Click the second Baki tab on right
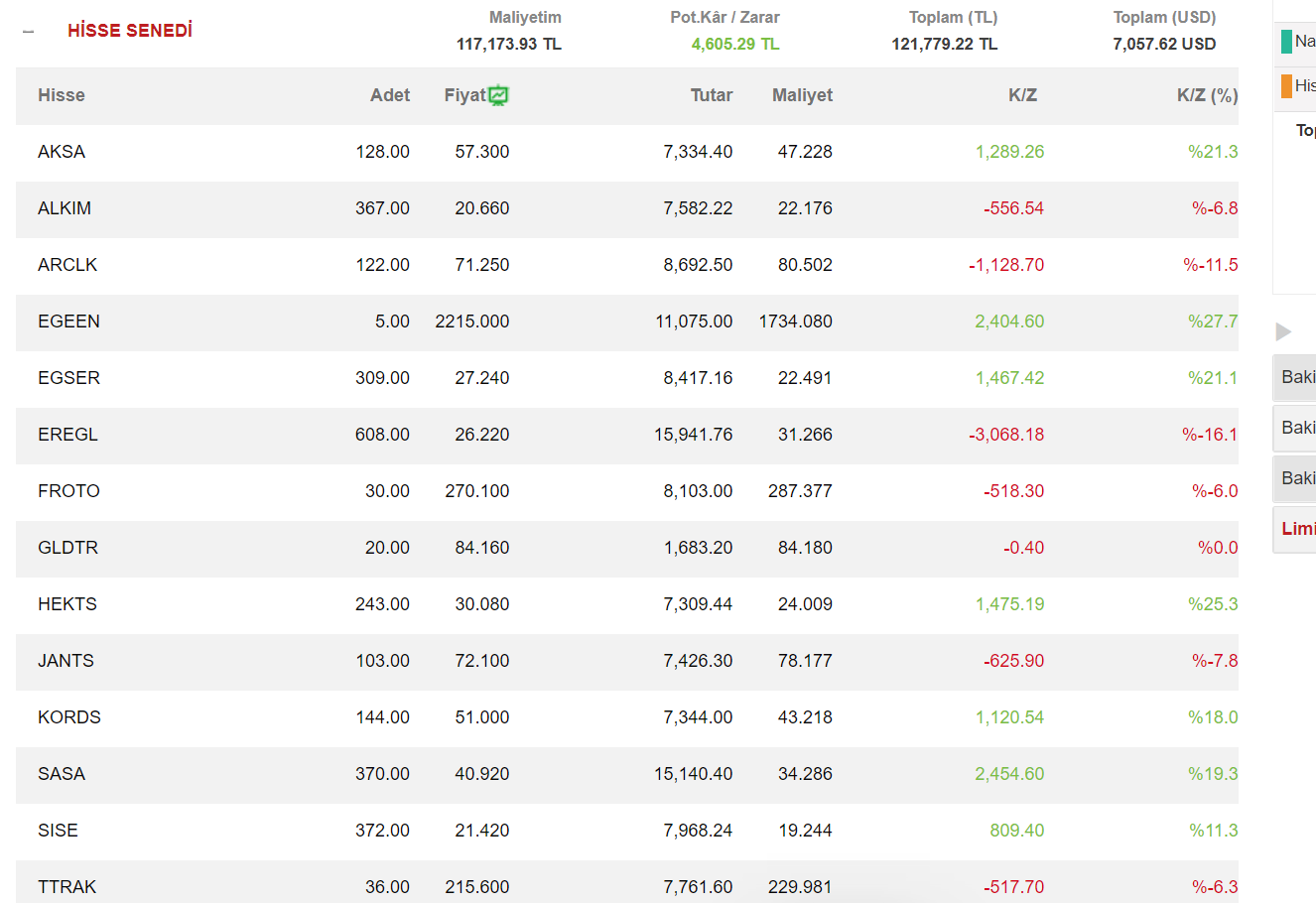Screen dimensions: 1316x903 (1295, 428)
